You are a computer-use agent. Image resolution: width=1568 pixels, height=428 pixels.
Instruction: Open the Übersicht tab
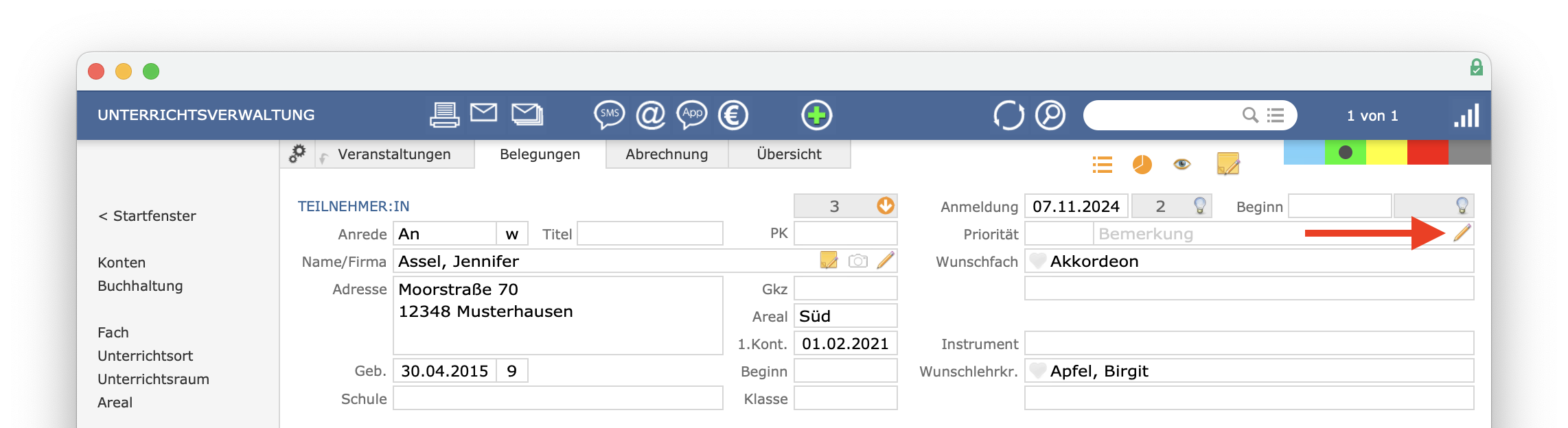point(789,154)
